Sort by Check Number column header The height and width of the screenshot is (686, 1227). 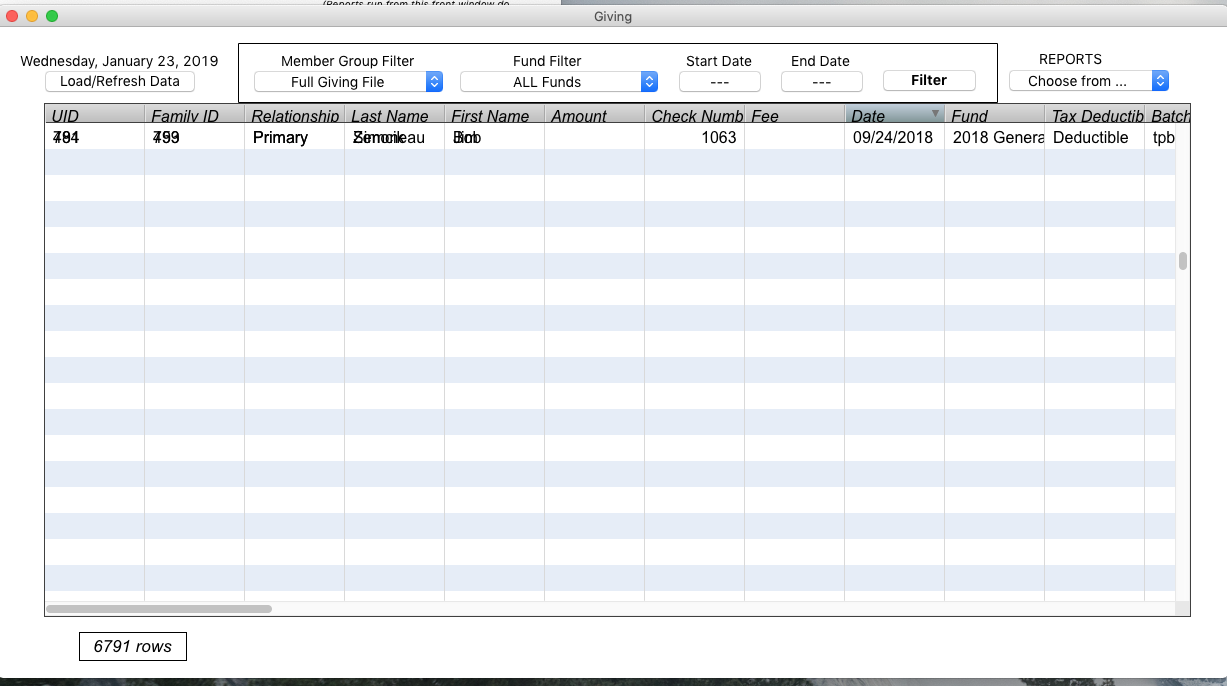coord(694,116)
